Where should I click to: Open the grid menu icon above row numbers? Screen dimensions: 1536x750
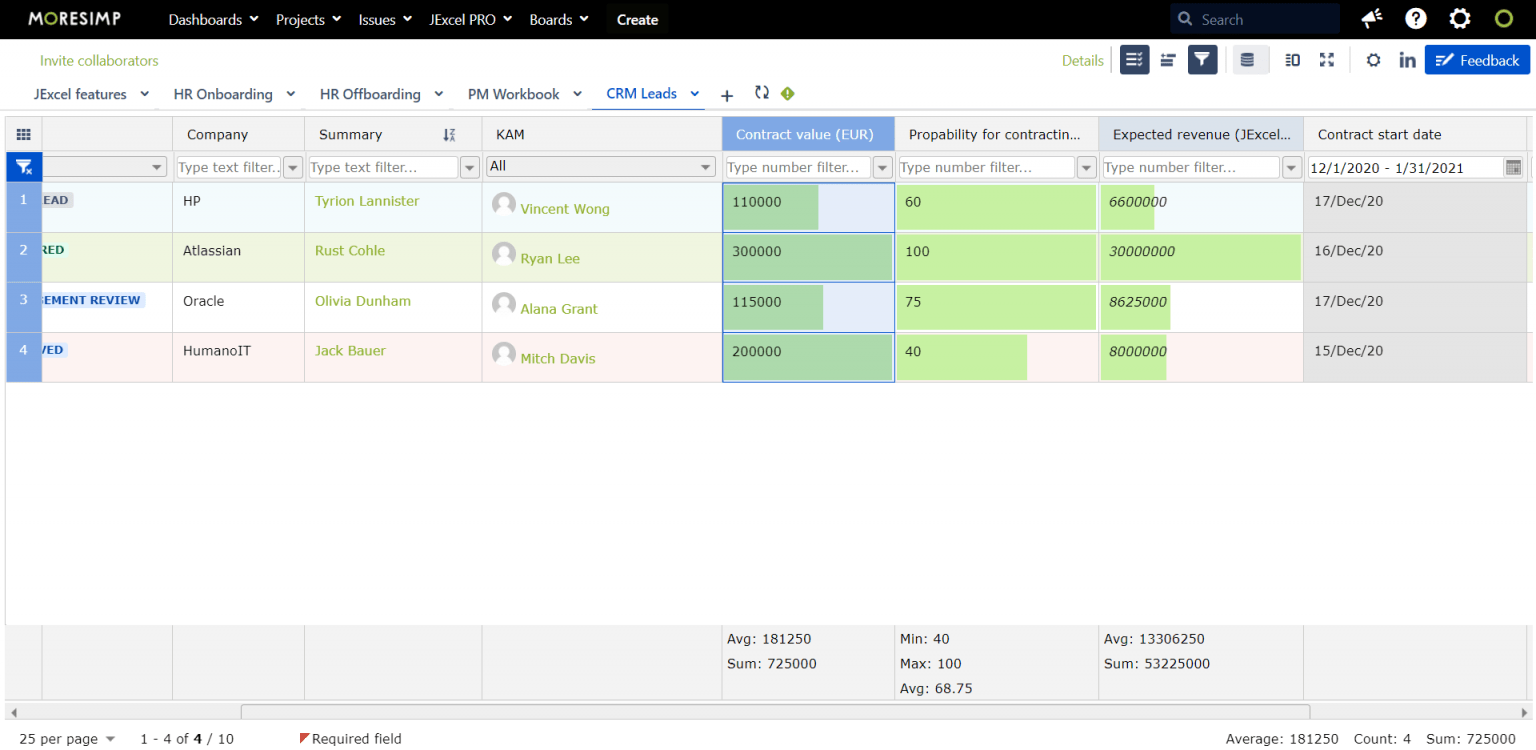(23, 133)
